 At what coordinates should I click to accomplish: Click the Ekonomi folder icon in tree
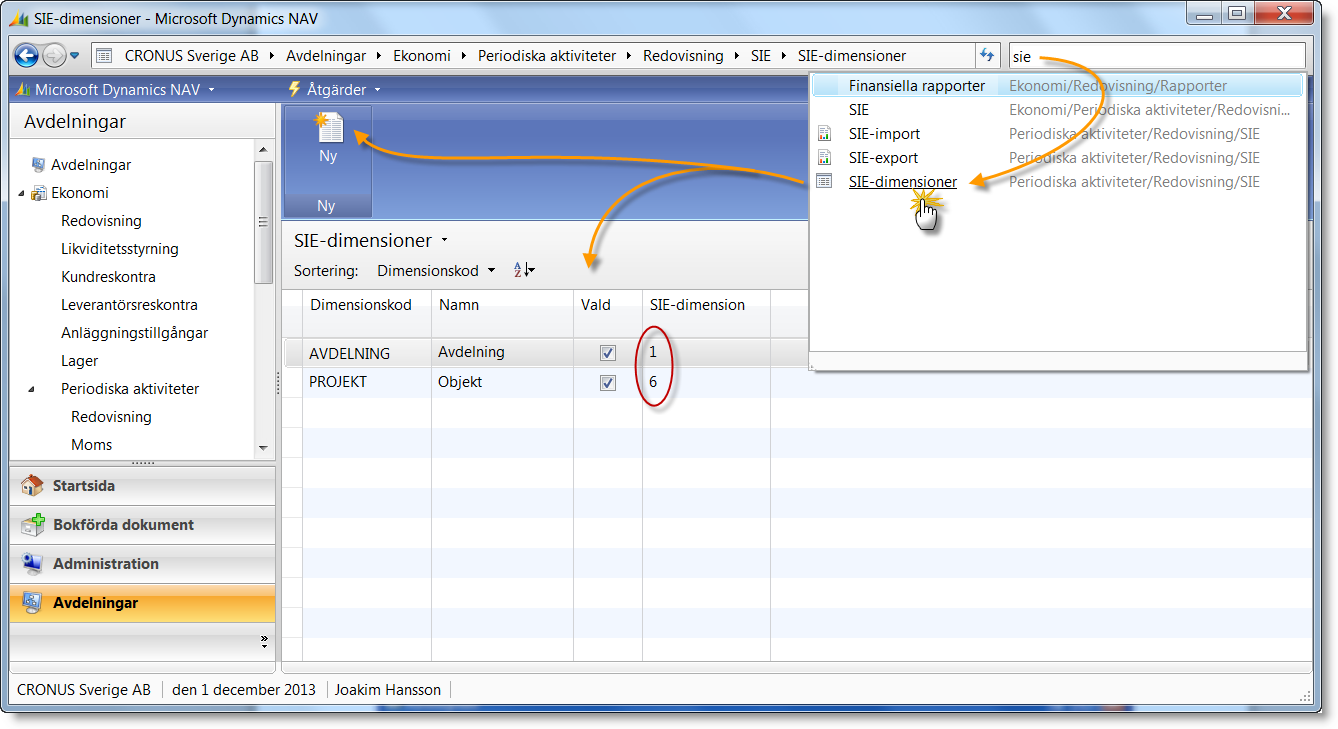pos(39,193)
